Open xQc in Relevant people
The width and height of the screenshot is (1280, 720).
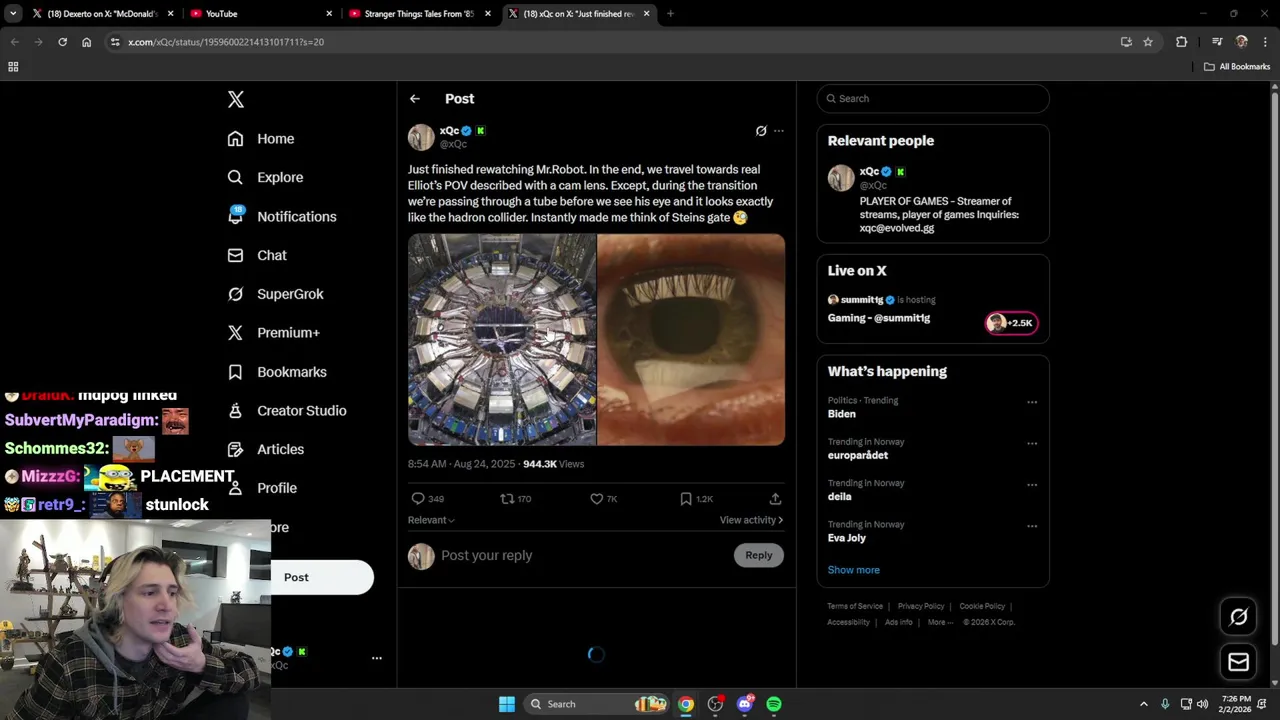[x=933, y=200]
